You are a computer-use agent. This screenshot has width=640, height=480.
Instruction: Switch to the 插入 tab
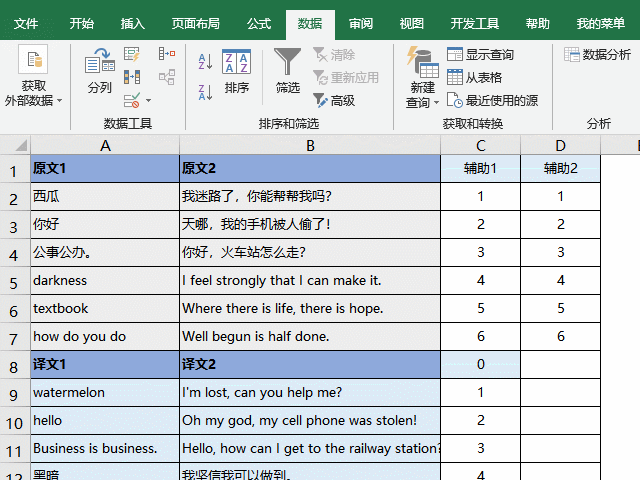133,24
